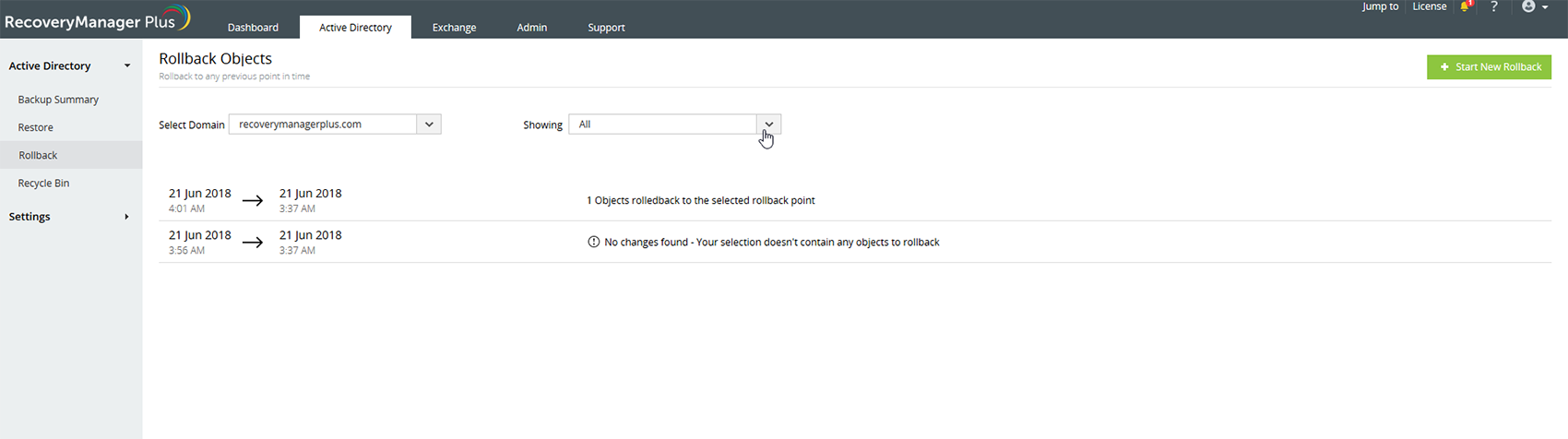Open the Dashboard tab
This screenshot has width=1568, height=439.
pos(253,28)
